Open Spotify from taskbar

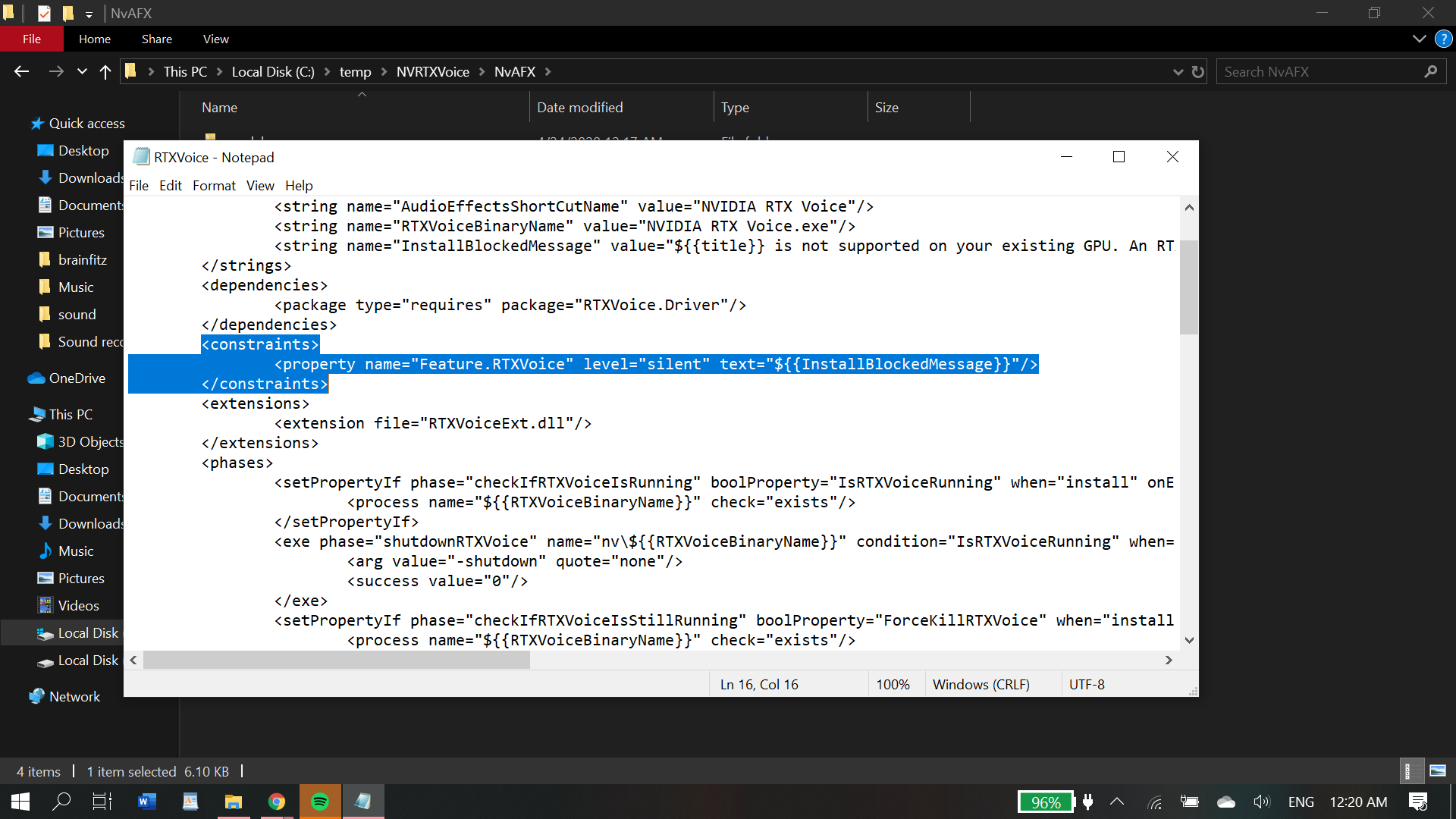[320, 802]
